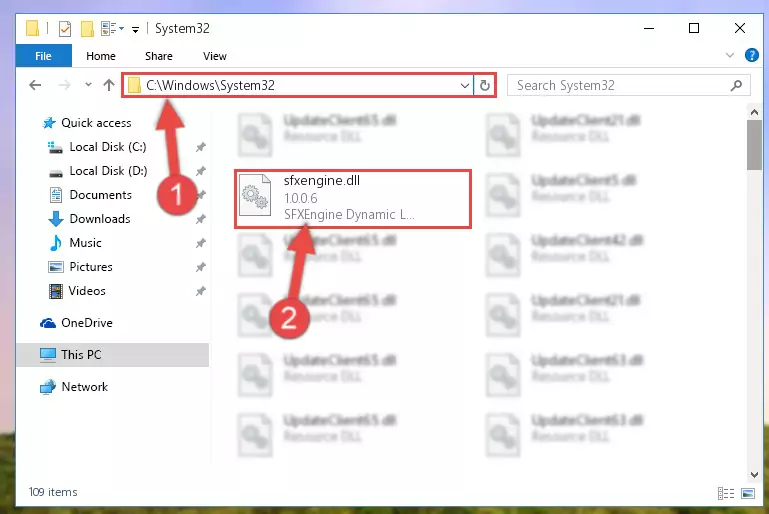
Task: Open the File ribbon tab
Action: (43, 56)
